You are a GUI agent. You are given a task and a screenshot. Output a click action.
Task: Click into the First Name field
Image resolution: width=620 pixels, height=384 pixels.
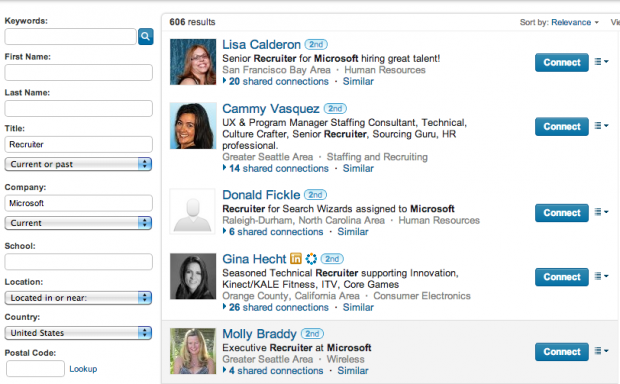coord(78,73)
